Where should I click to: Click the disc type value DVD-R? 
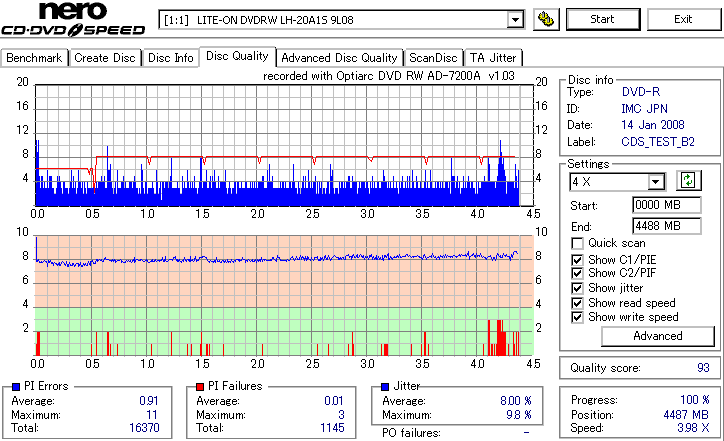pos(641,92)
